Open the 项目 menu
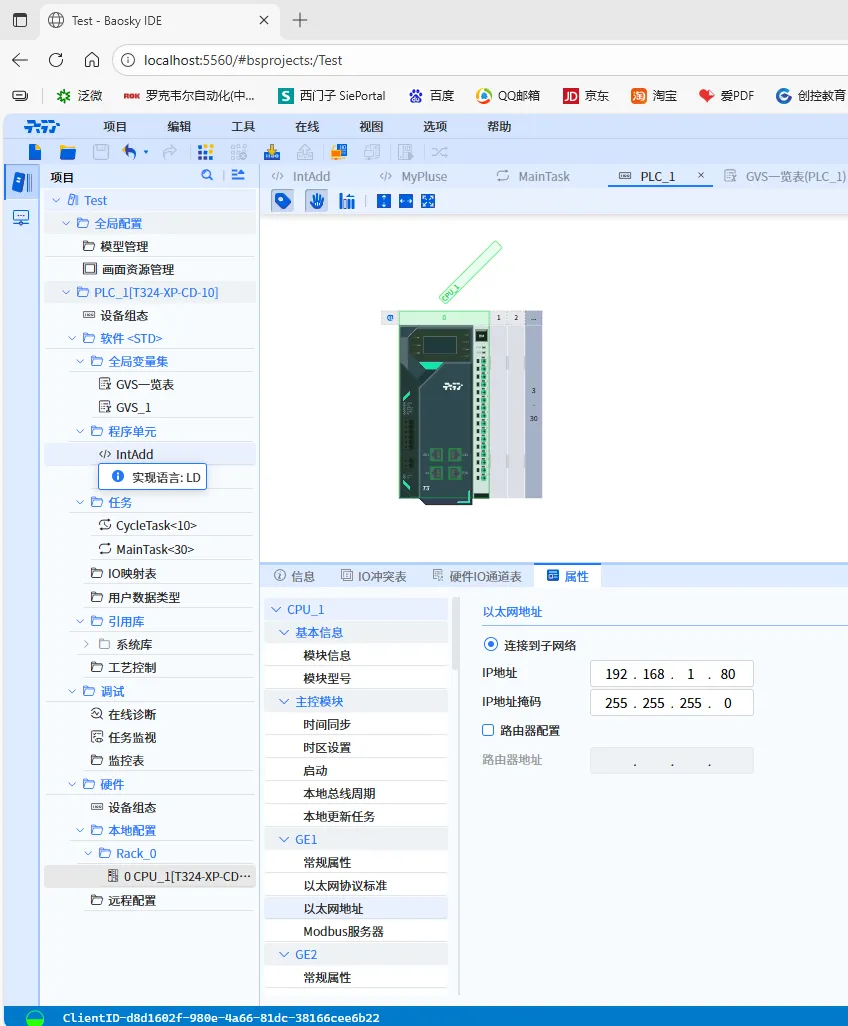This screenshot has height=1026, width=848. click(115, 126)
